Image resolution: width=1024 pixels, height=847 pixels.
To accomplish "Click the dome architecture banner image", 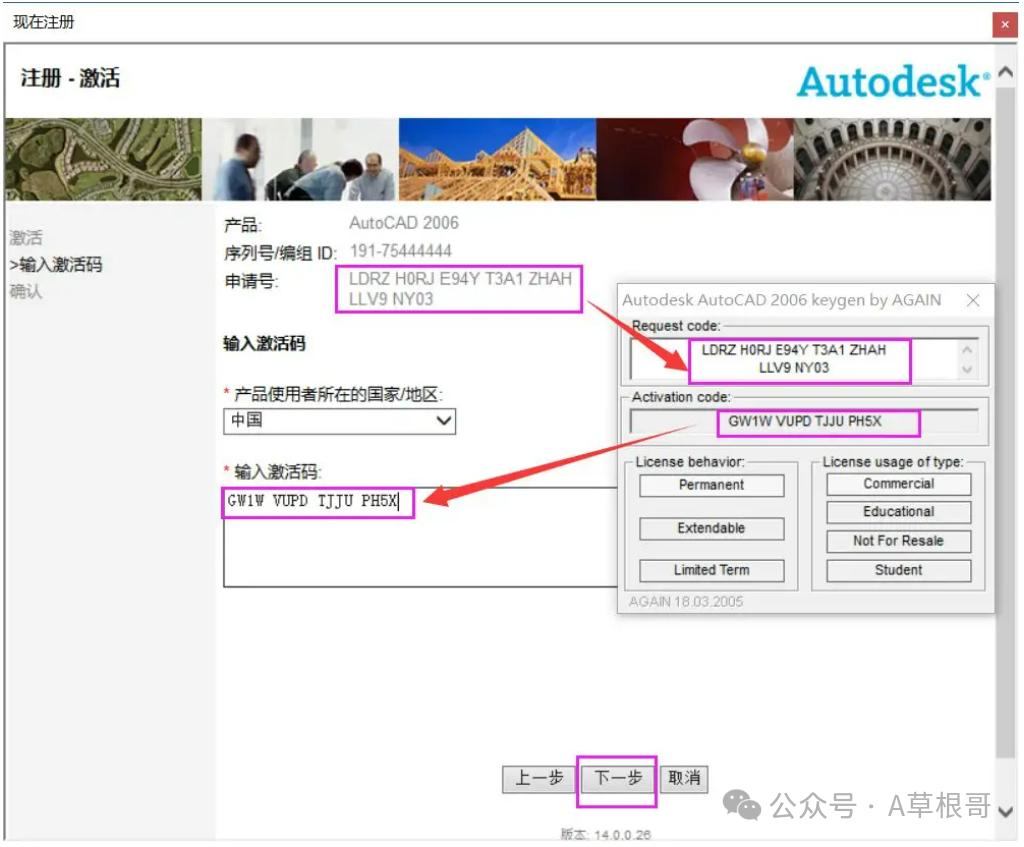I will [x=892, y=160].
